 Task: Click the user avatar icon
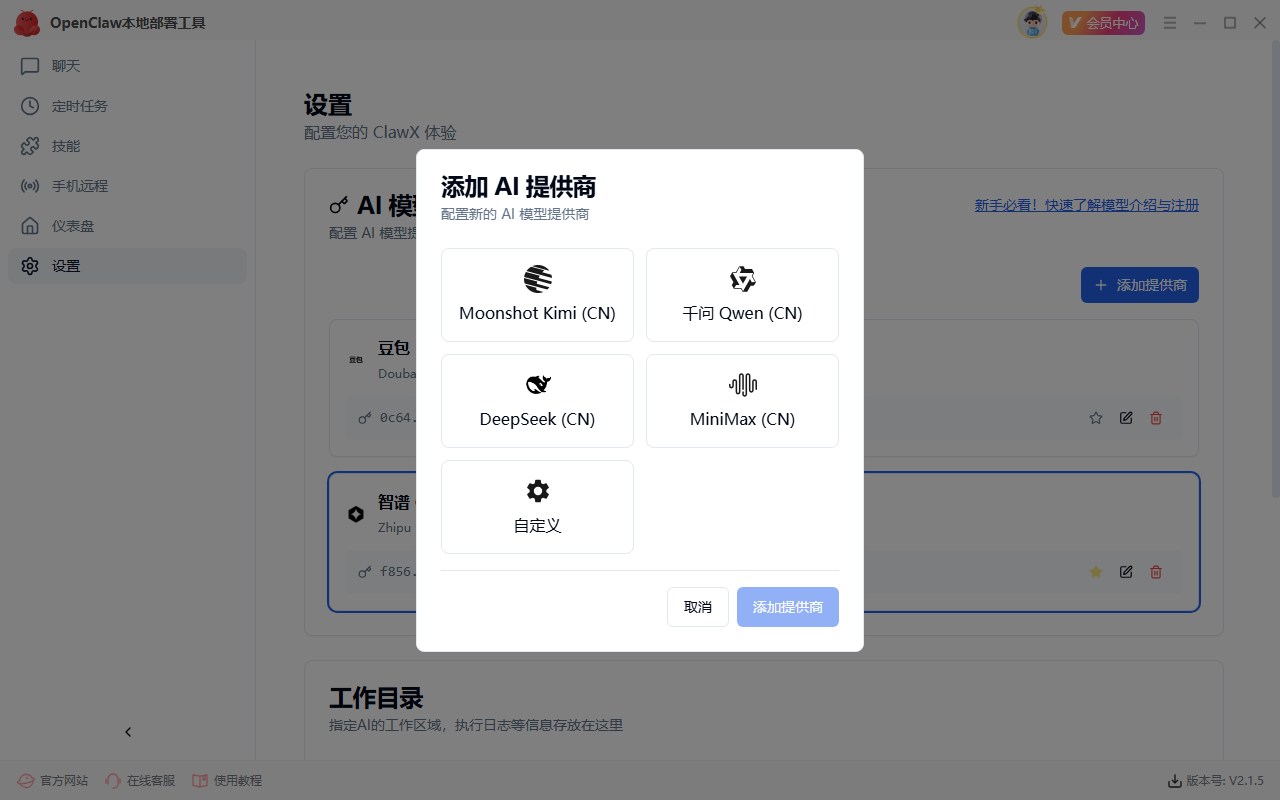click(x=1032, y=22)
